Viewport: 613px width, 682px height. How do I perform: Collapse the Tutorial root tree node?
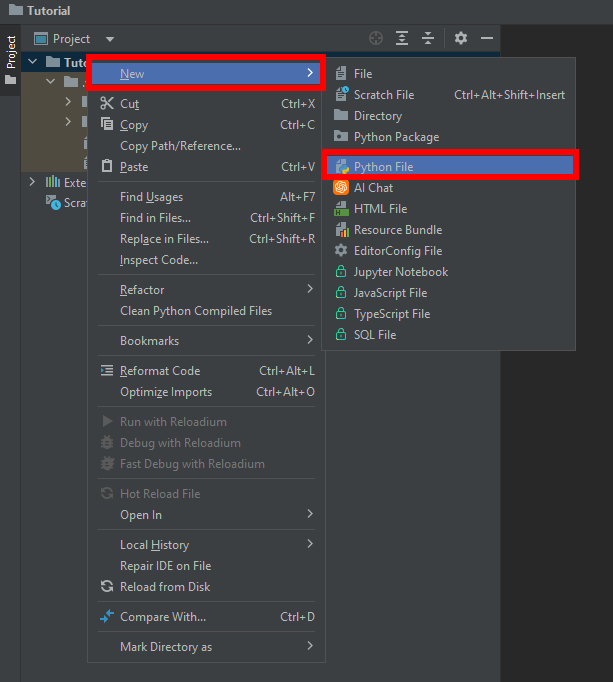click(x=33, y=62)
